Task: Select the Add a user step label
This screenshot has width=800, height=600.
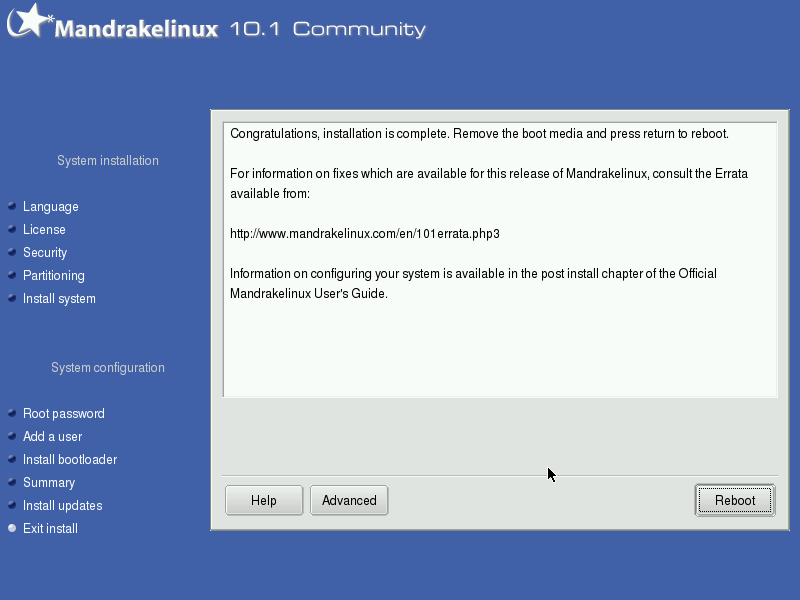Action: pos(53,436)
